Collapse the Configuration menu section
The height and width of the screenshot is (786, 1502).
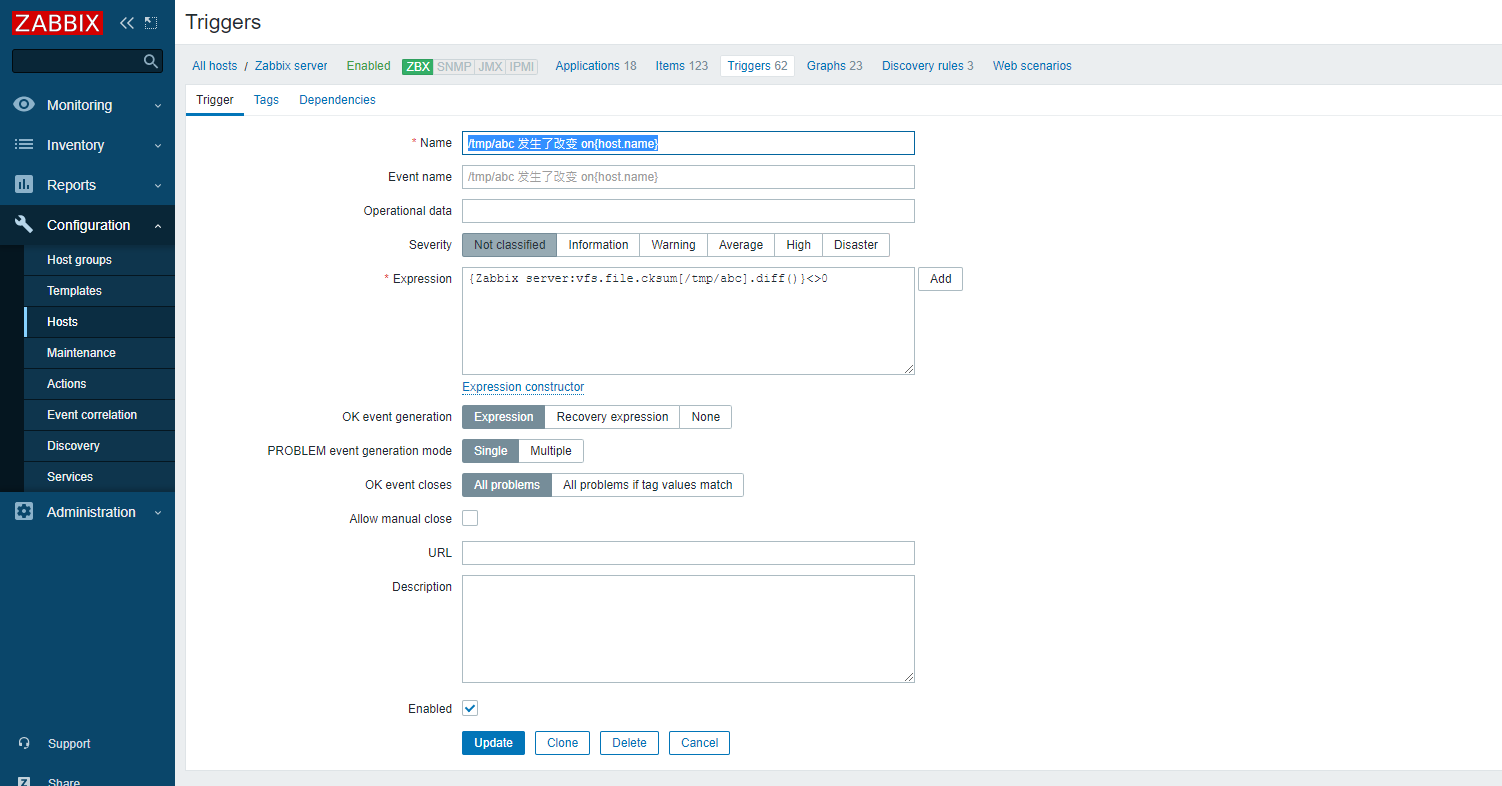[x=87, y=225]
